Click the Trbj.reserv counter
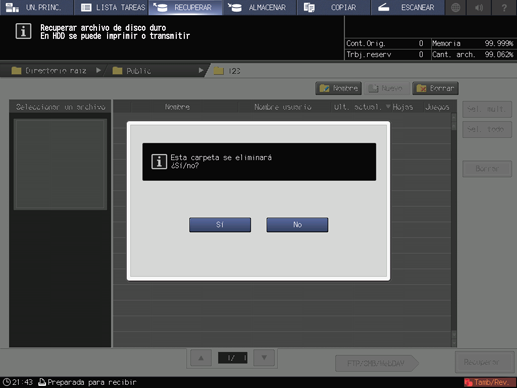The width and height of the screenshot is (517, 388). 385,54
